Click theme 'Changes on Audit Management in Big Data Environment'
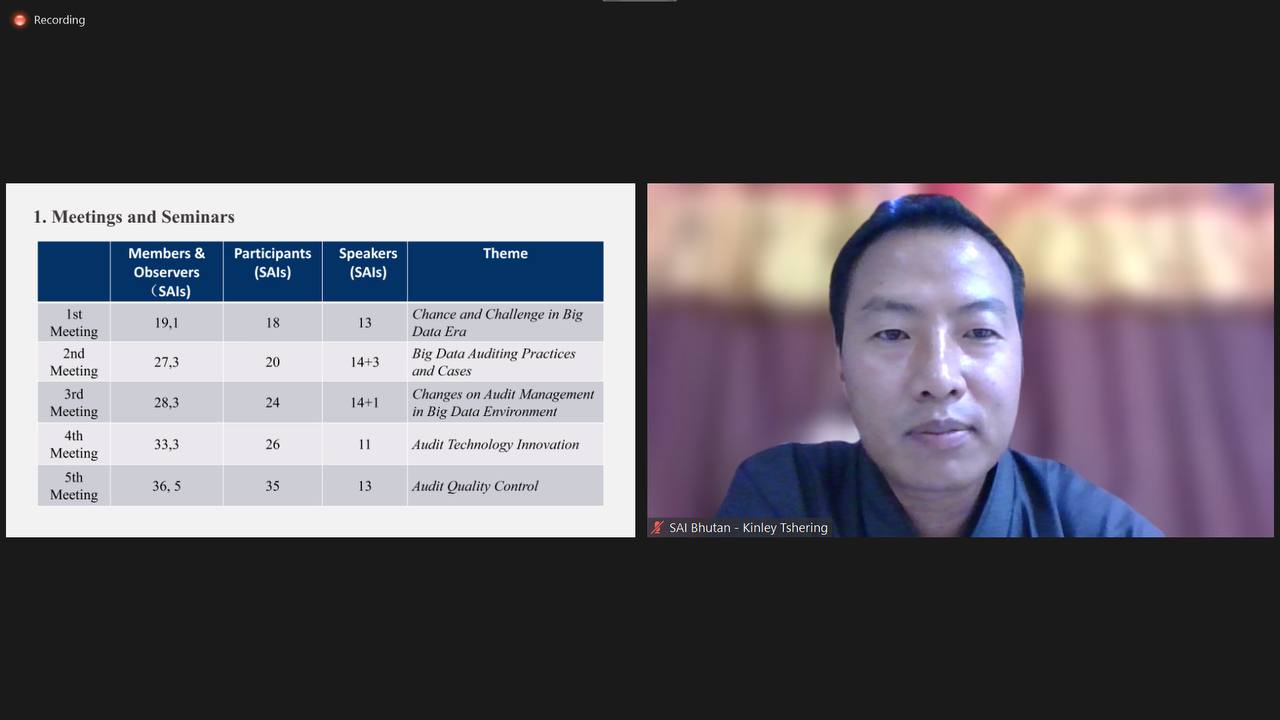The image size is (1280, 720). click(503, 403)
